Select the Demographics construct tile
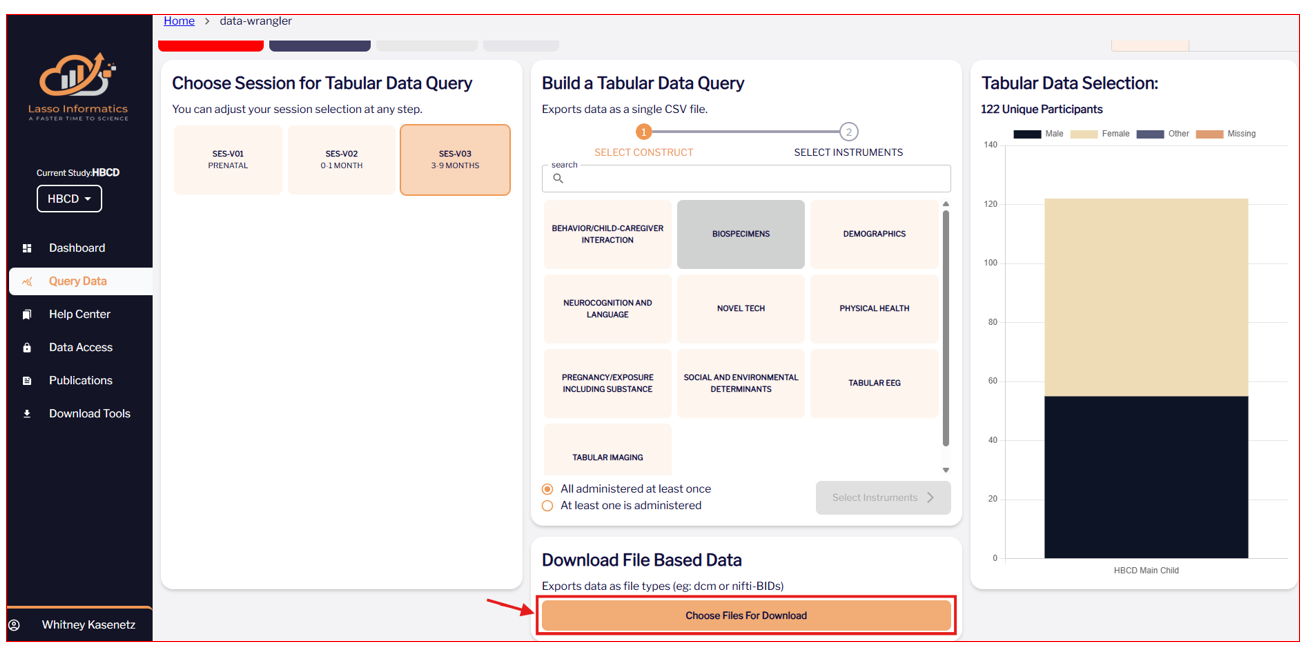 (874, 234)
